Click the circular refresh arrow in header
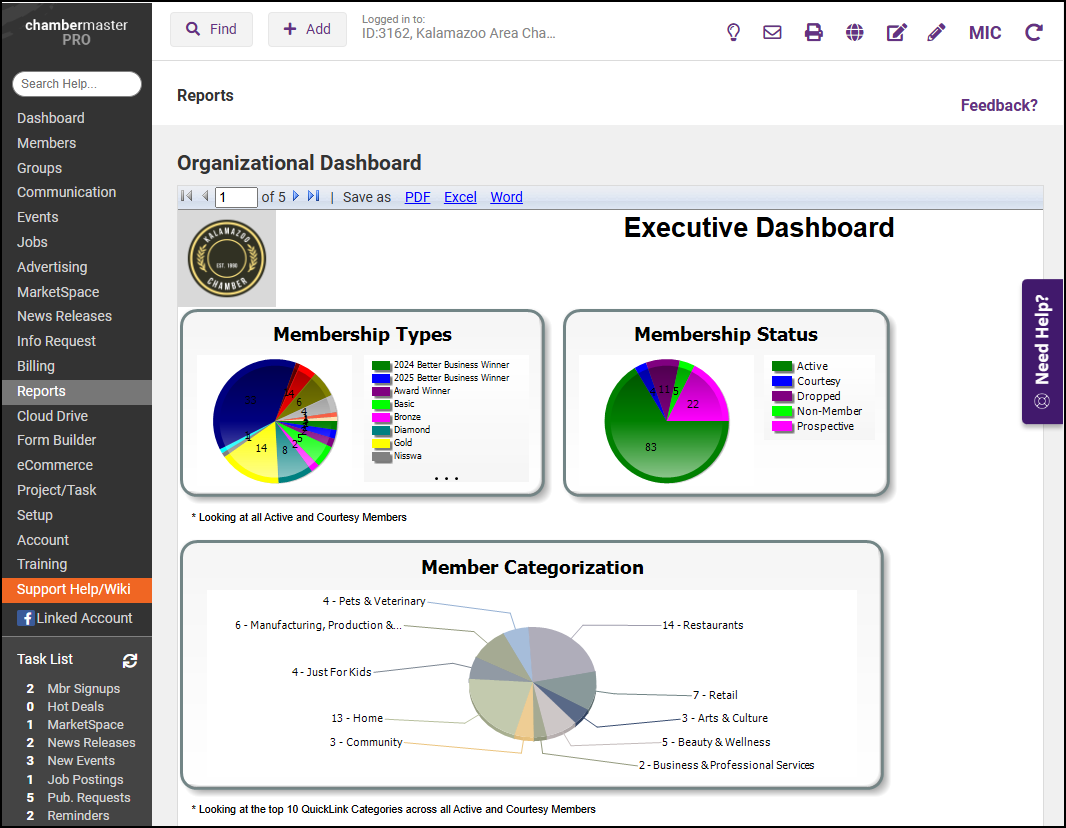This screenshot has width=1066, height=828. 1034,32
